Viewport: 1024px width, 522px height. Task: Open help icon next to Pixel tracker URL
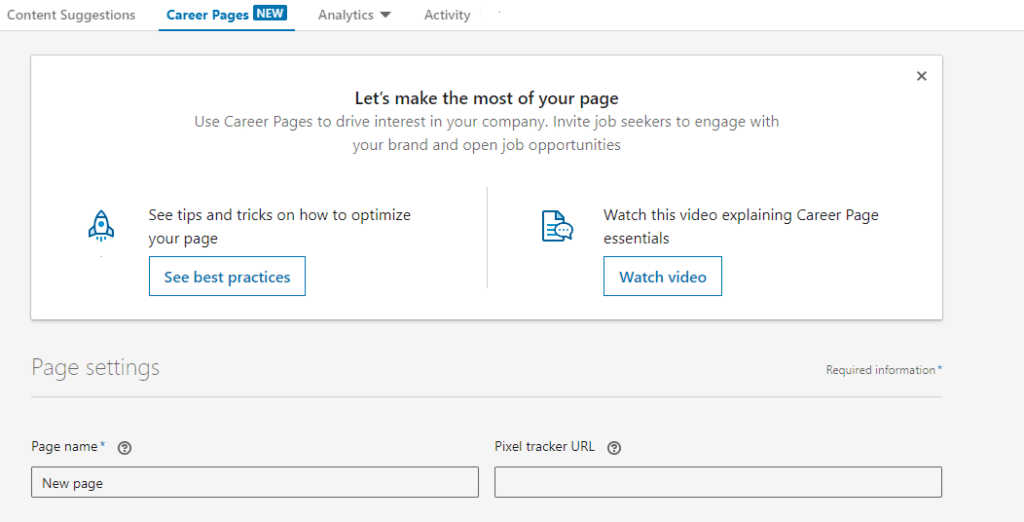coord(614,448)
